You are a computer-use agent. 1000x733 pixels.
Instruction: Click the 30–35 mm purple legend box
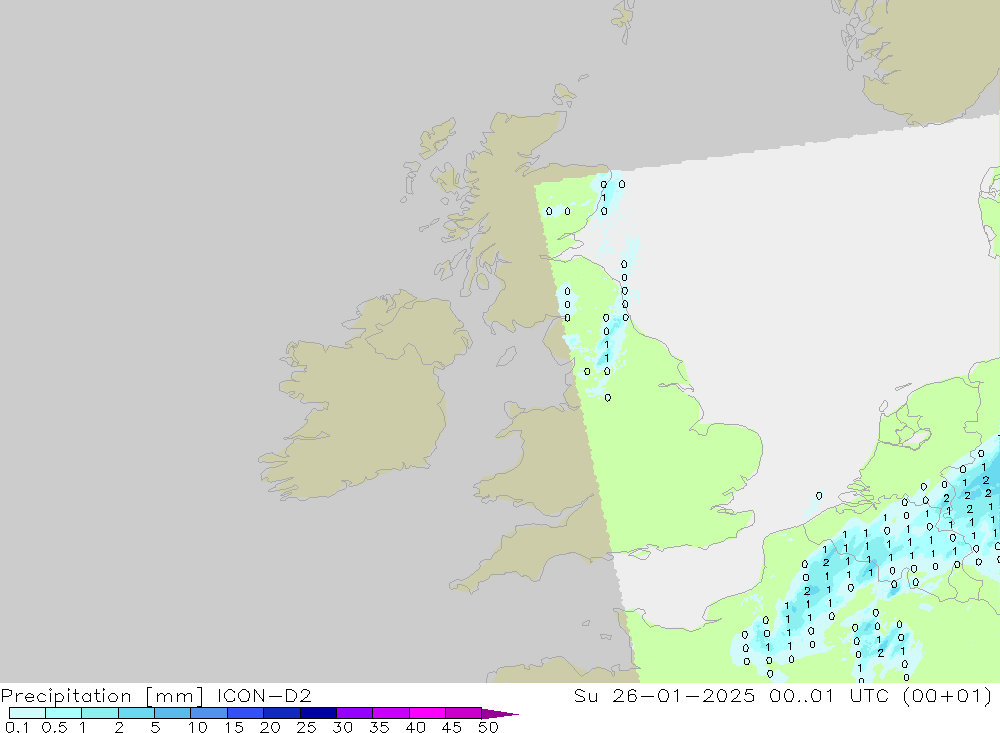point(355,713)
